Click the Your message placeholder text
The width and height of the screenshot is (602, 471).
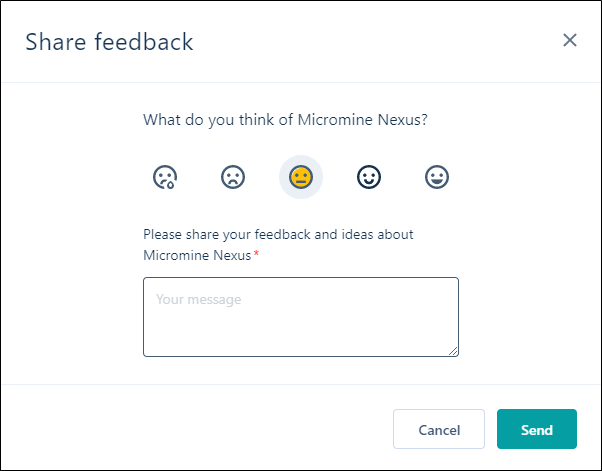click(x=199, y=299)
